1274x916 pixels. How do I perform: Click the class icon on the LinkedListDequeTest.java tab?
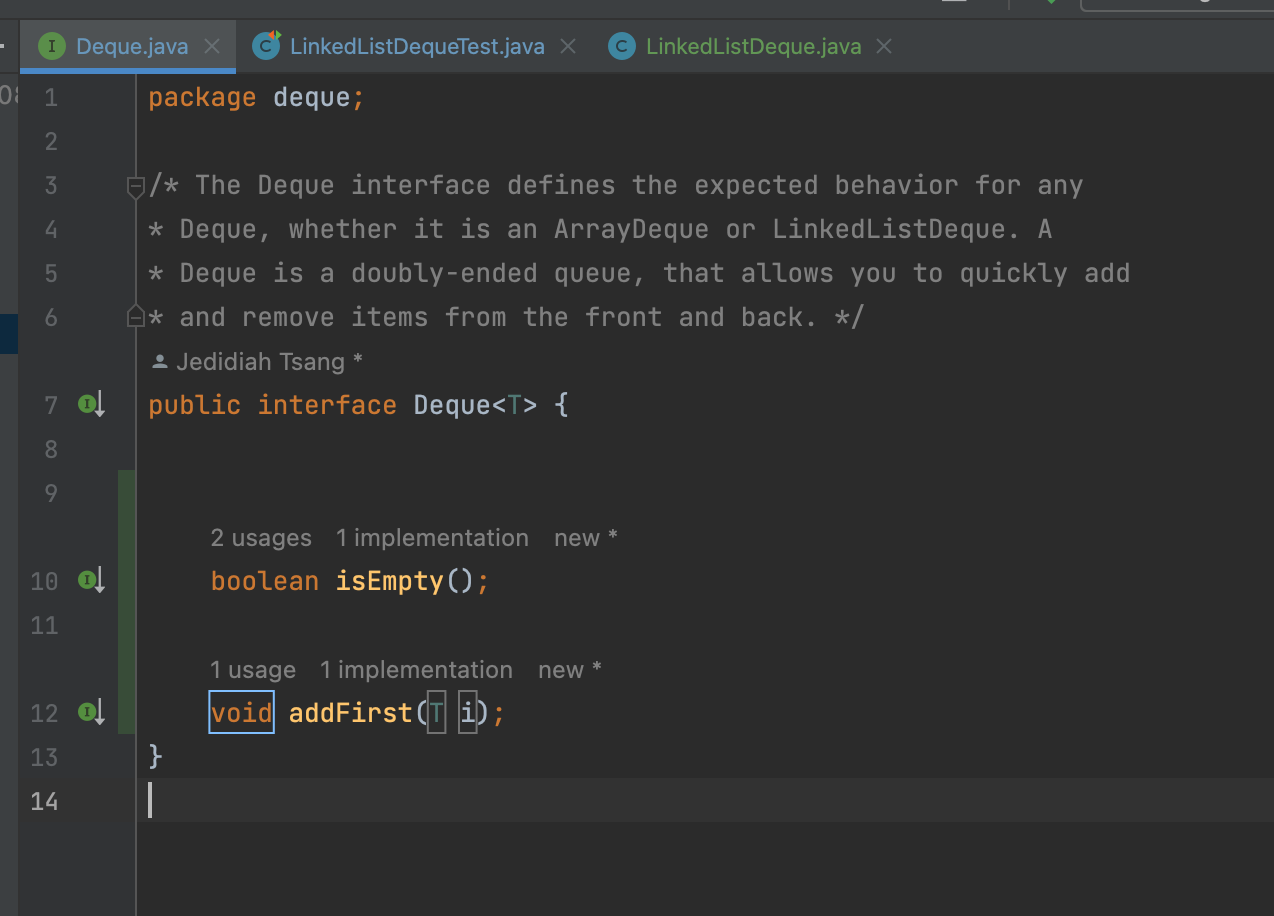[x=266, y=45]
